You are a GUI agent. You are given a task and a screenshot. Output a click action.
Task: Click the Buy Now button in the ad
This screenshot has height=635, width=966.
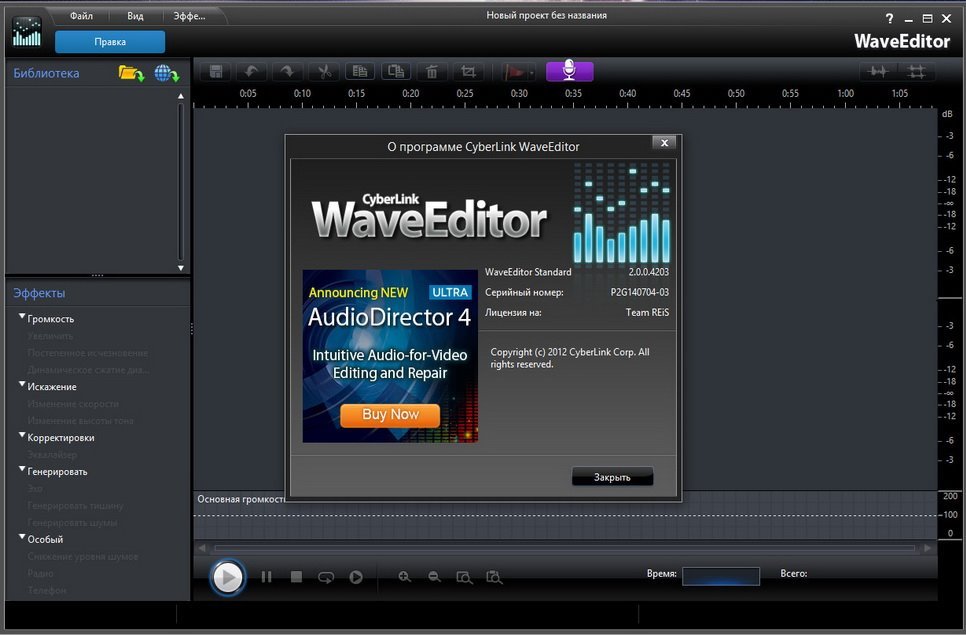click(x=390, y=415)
